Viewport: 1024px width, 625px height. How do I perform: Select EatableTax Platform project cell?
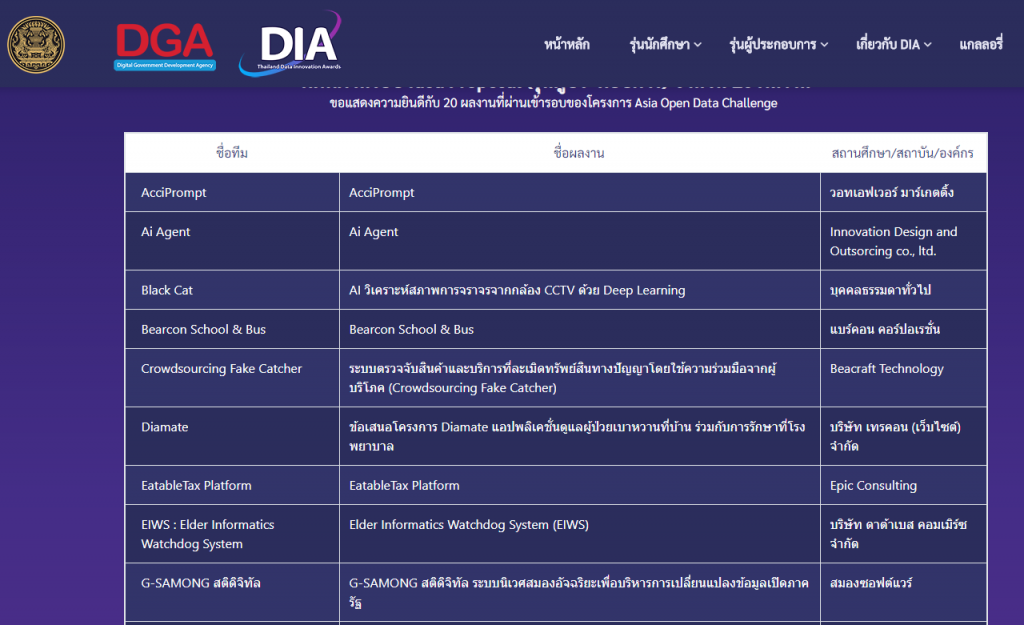tap(579, 485)
